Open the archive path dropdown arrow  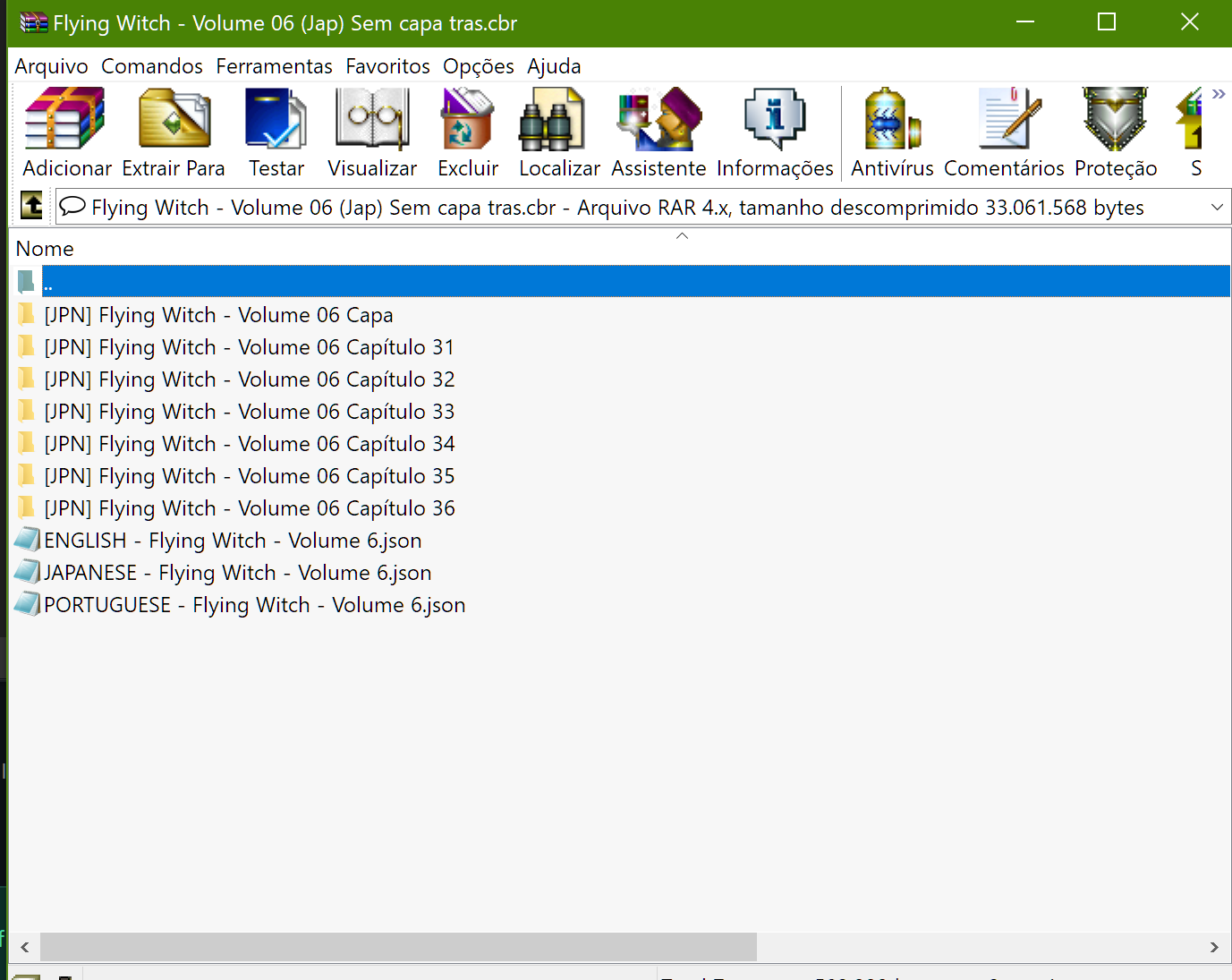[x=1217, y=207]
